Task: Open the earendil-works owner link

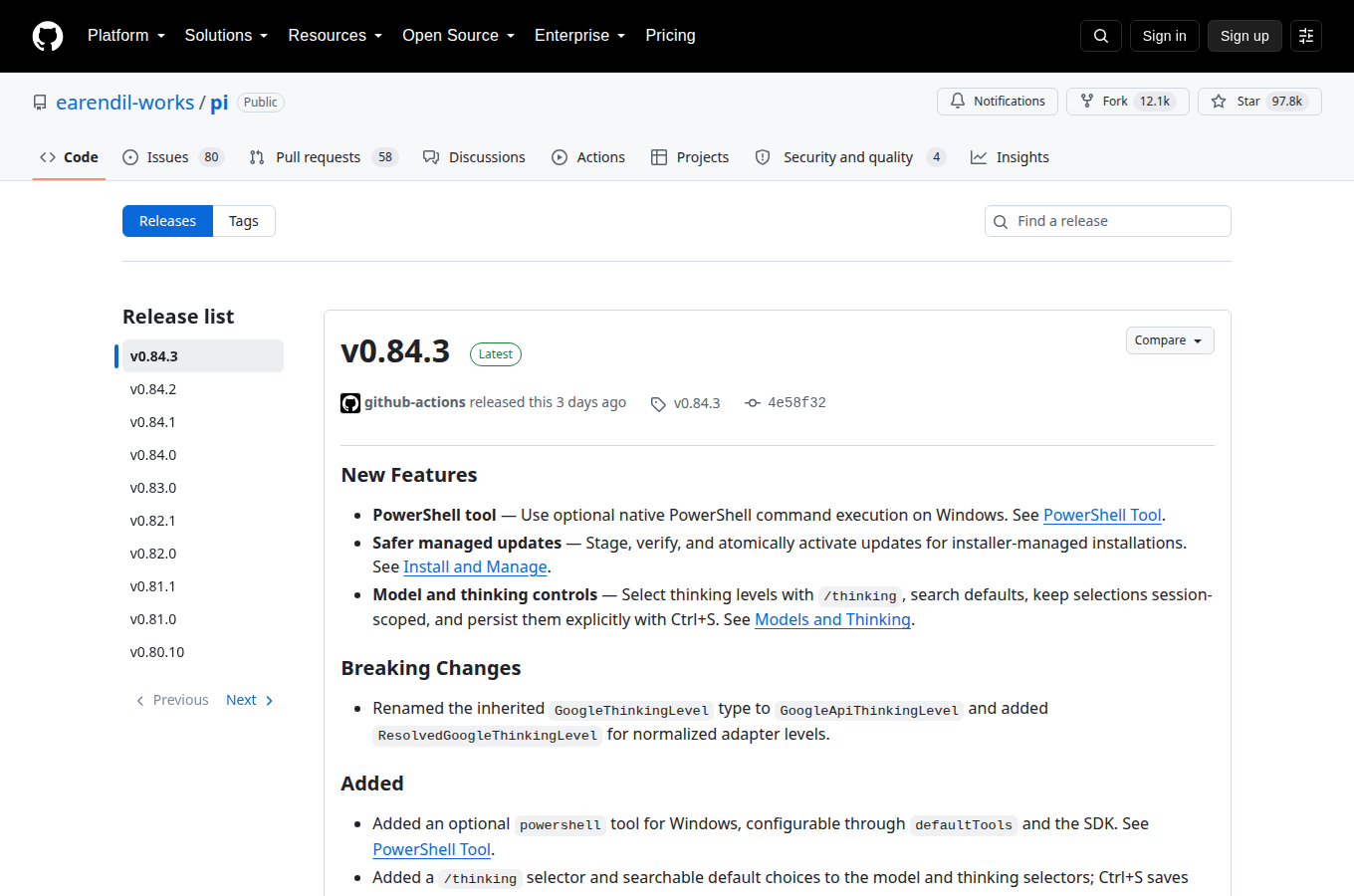Action: pos(125,103)
